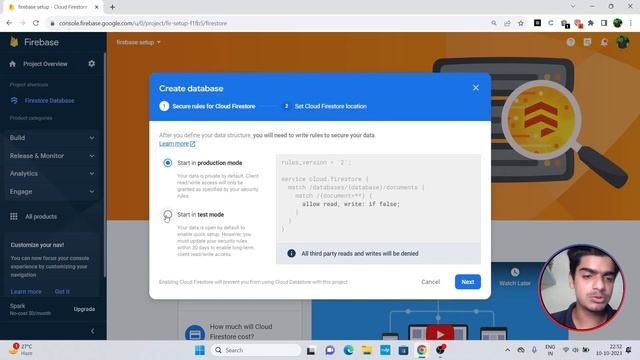Expand the Engage section
Screen dimensions: 640x360
tap(52, 191)
